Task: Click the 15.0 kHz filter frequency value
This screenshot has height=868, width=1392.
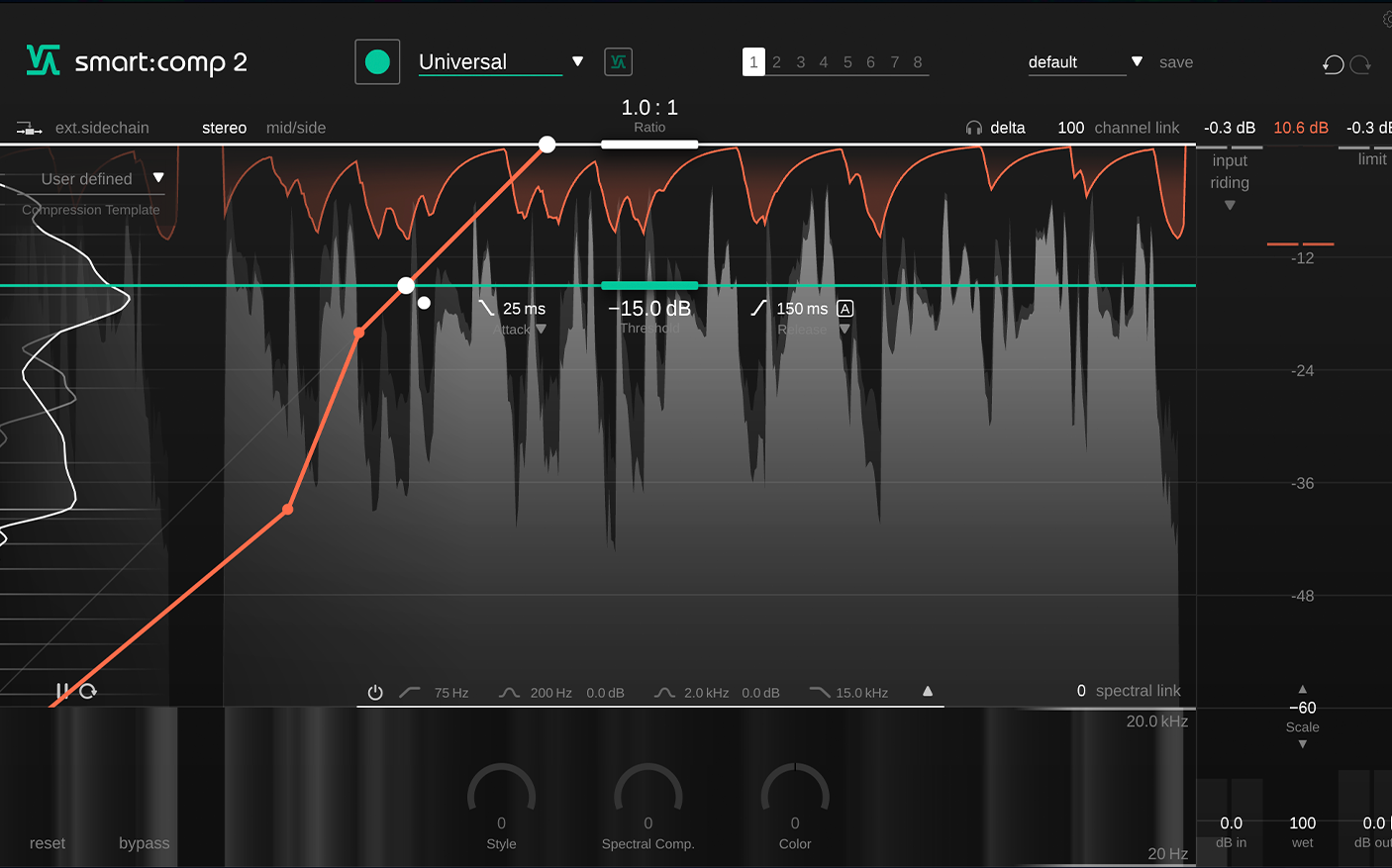Action: (x=862, y=693)
